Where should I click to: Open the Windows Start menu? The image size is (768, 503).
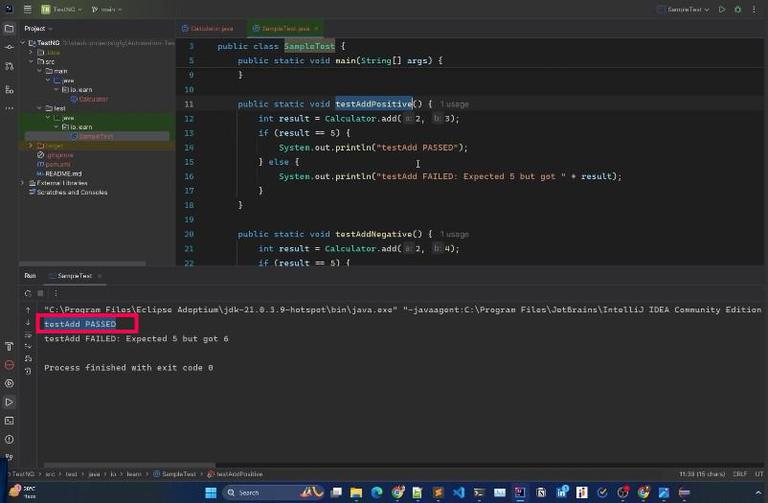click(x=211, y=493)
